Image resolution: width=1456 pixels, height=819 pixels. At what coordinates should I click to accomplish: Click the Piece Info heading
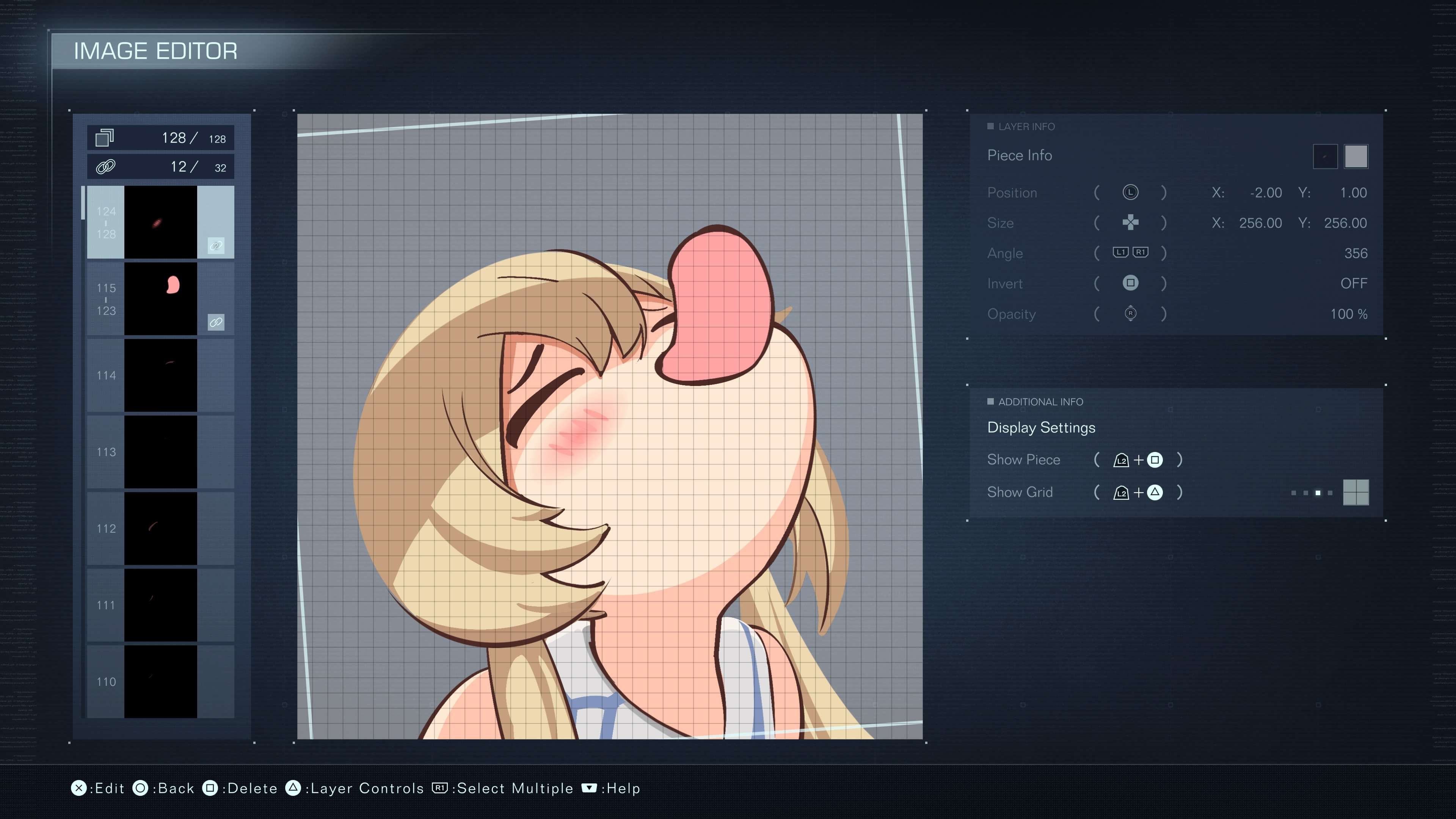[1019, 155]
